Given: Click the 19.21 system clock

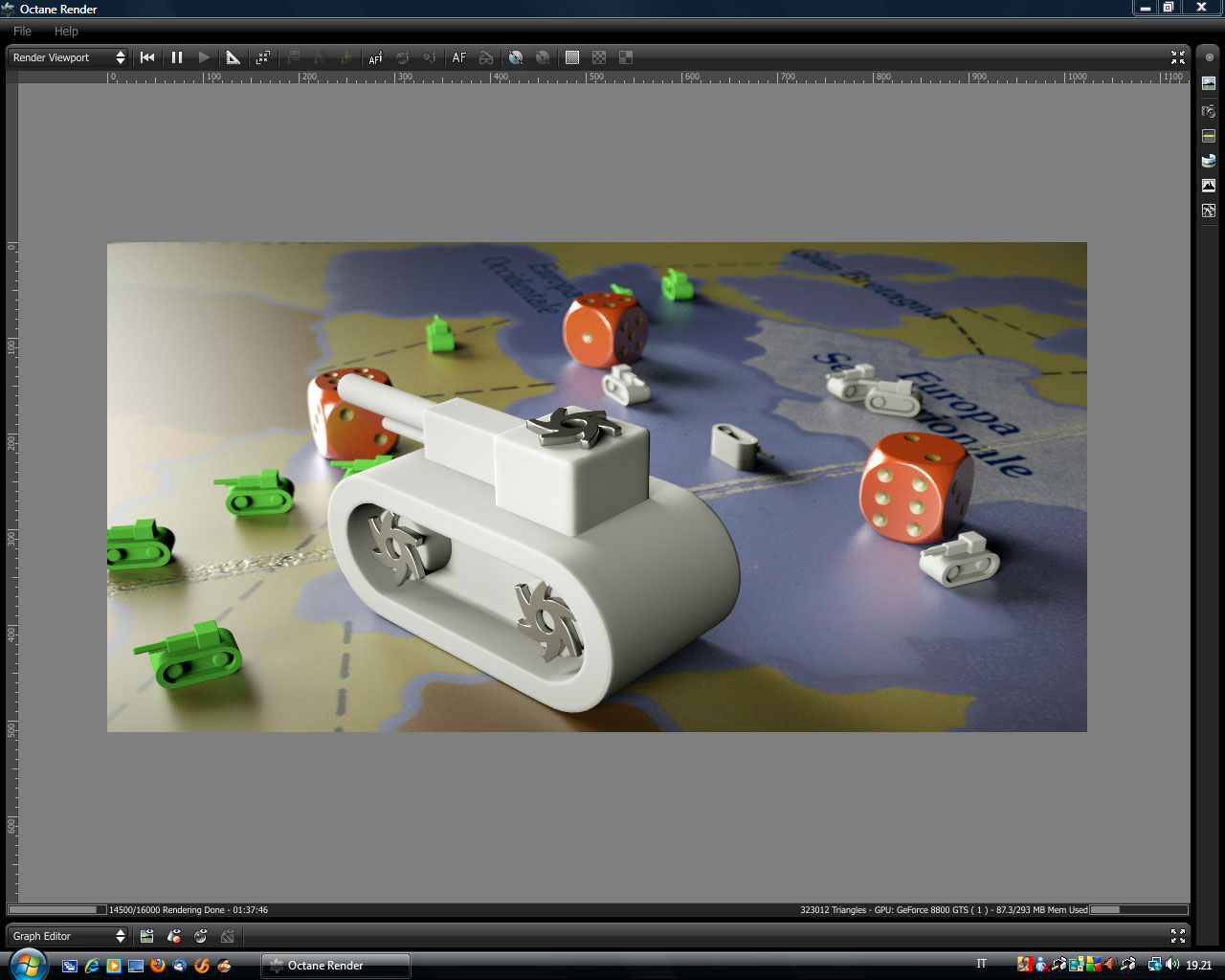Looking at the screenshot, I should pyautogui.click(x=1199, y=966).
